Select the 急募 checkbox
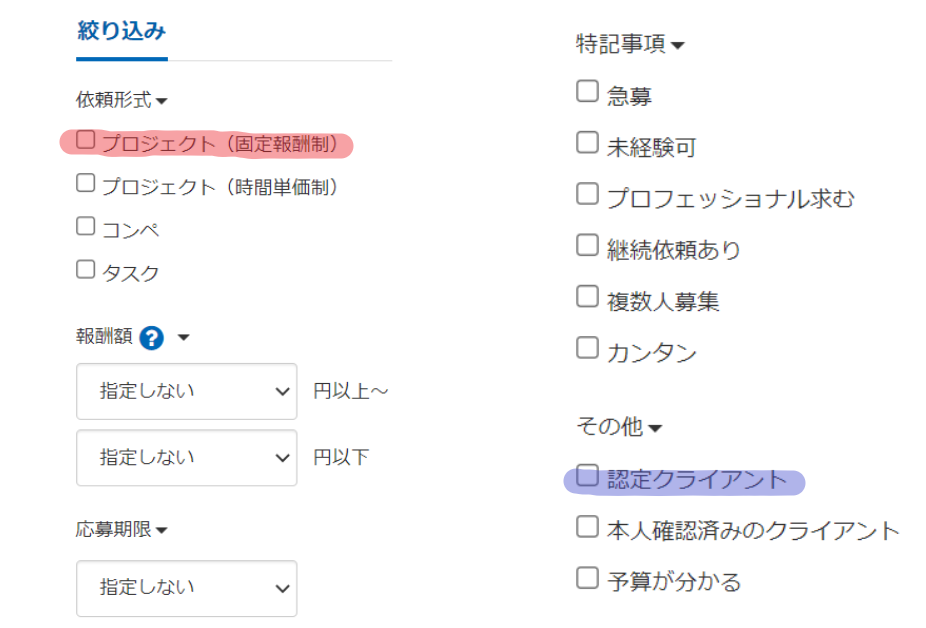Viewport: 926px width, 628px height. point(587,91)
